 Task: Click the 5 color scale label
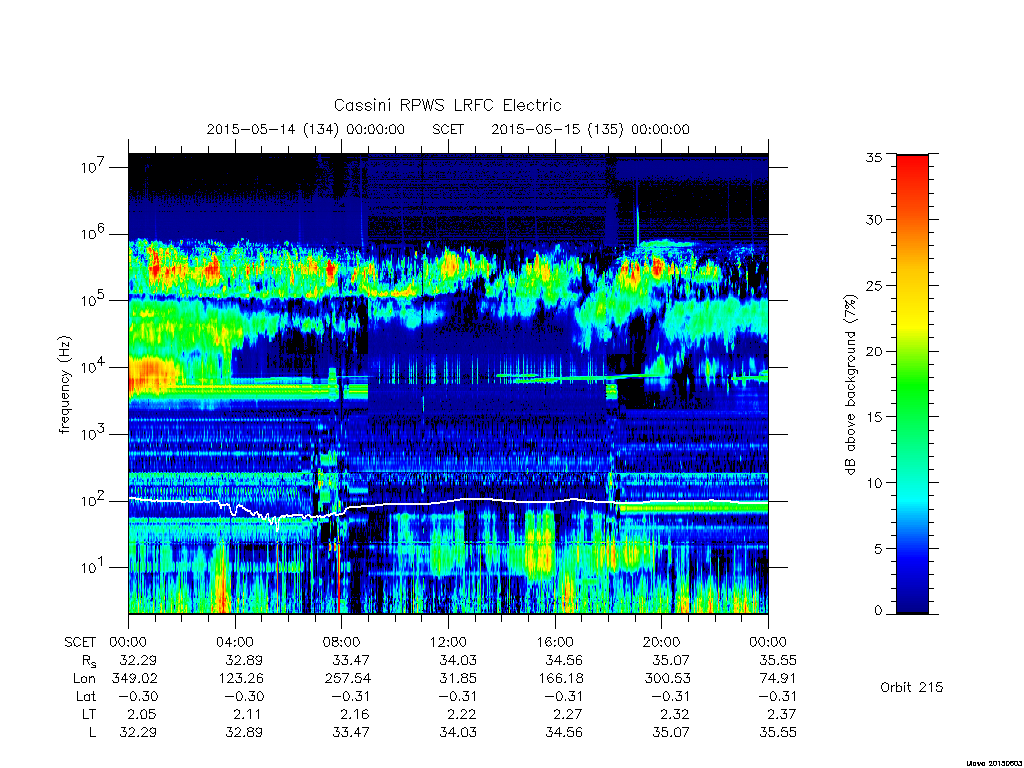coord(878,549)
